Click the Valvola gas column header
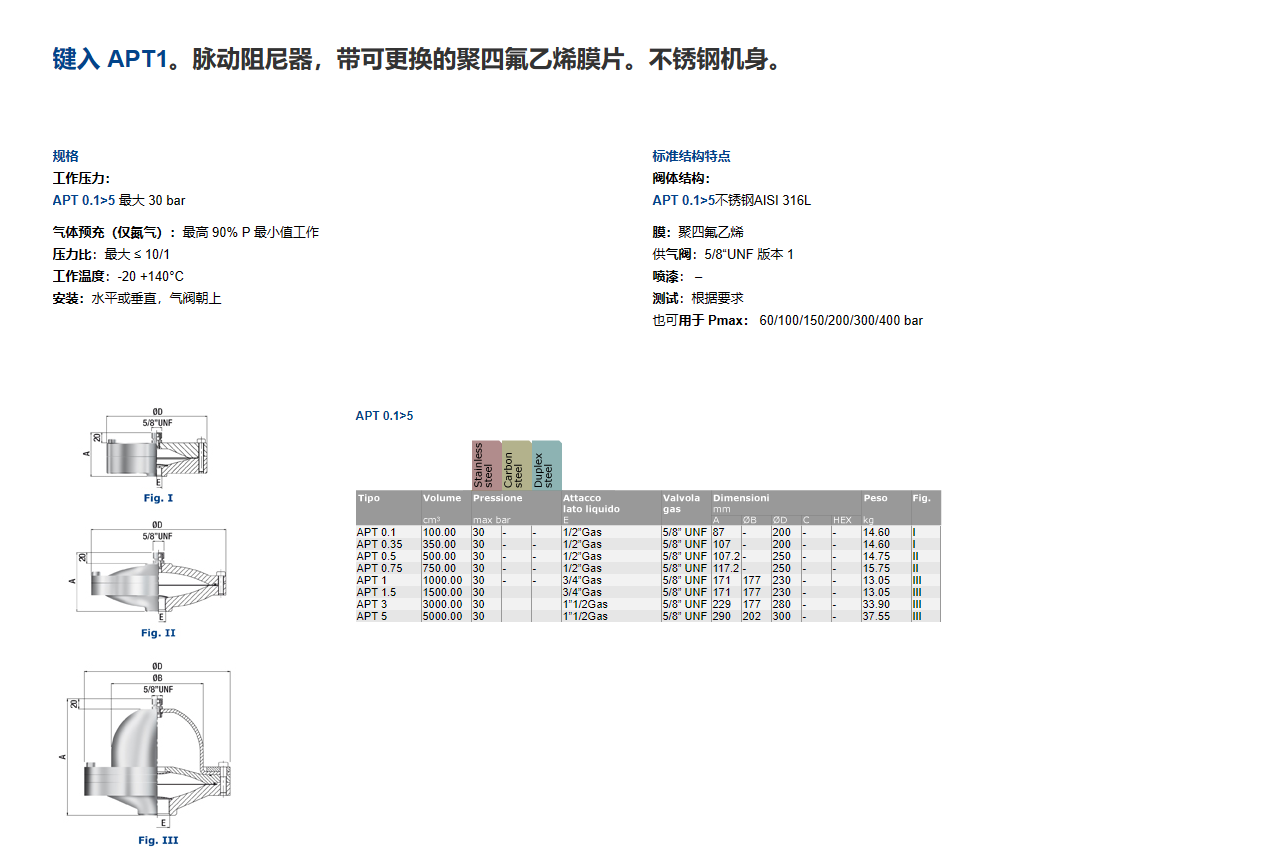 tap(682, 503)
